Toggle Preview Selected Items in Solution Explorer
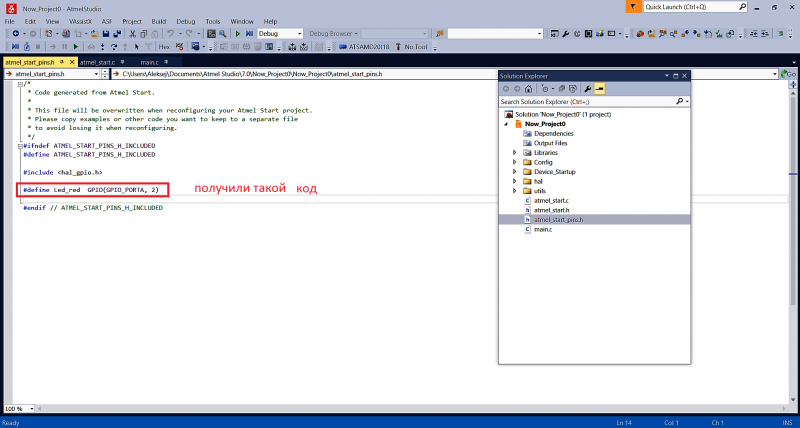This screenshot has width=800, height=428. pos(599,89)
